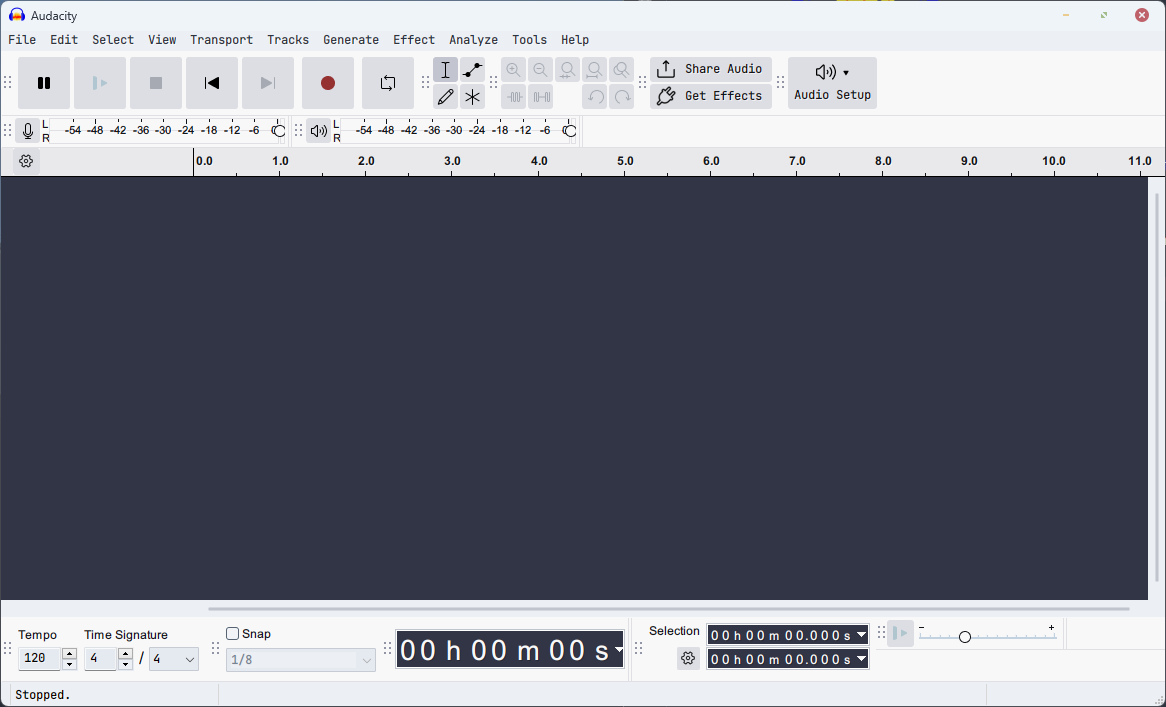Click the speaker playback meter icon

click(318, 131)
